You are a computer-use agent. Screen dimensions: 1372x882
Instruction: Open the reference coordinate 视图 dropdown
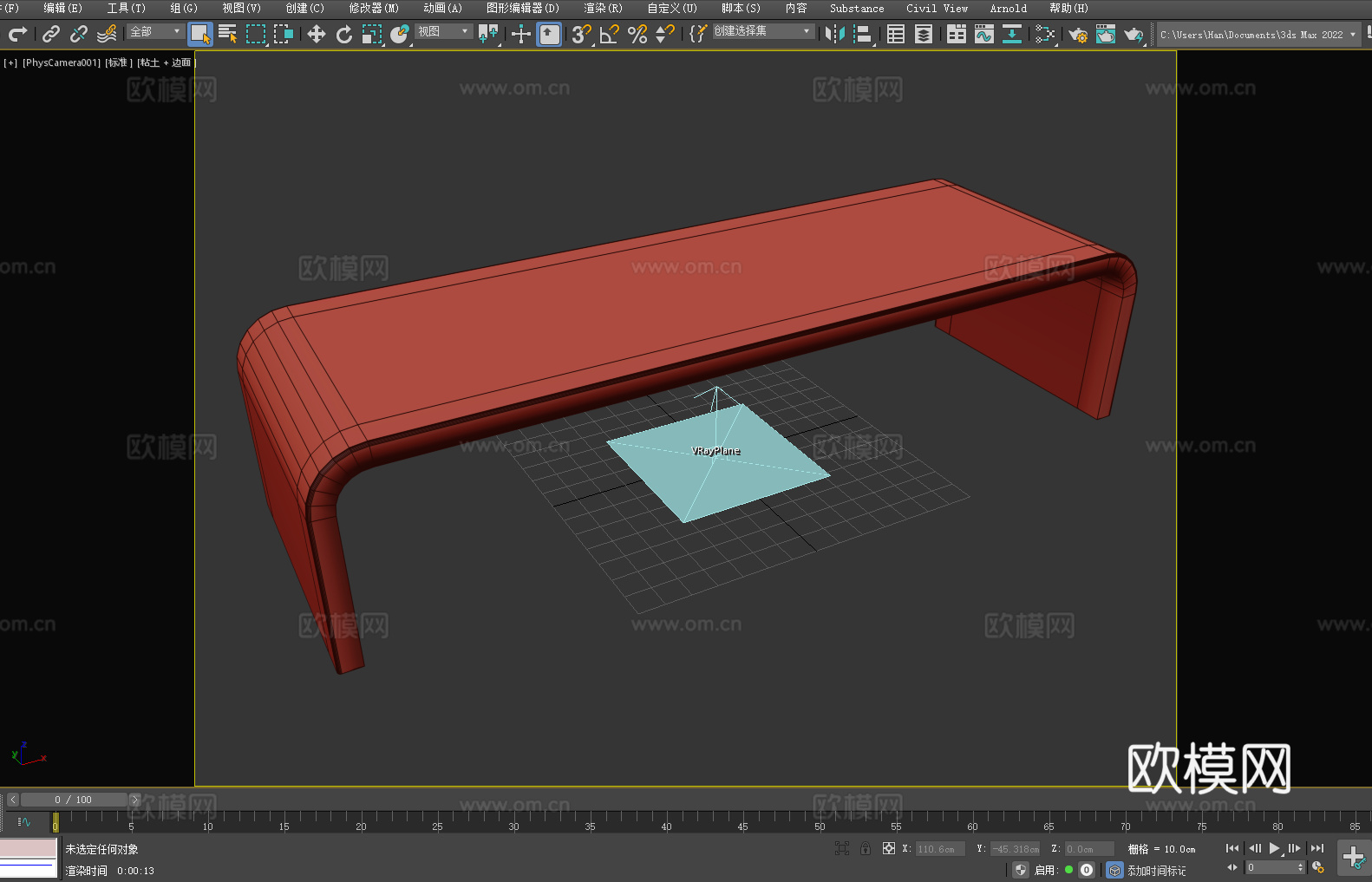[443, 31]
